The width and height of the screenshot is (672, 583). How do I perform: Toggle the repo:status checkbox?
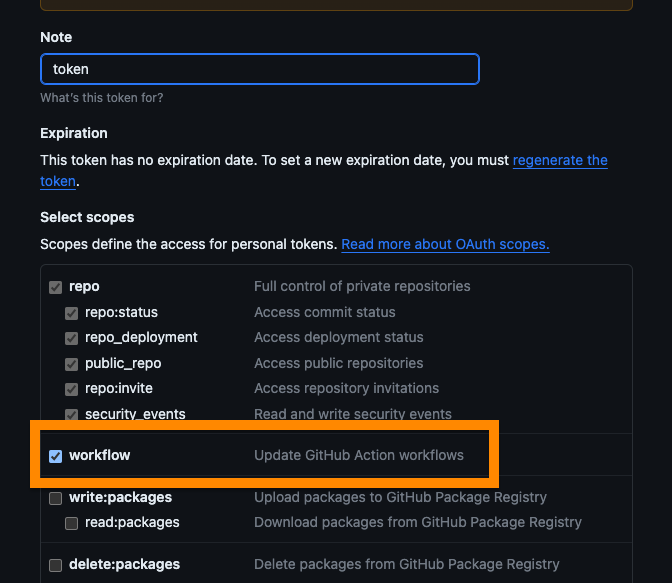[x=72, y=312]
